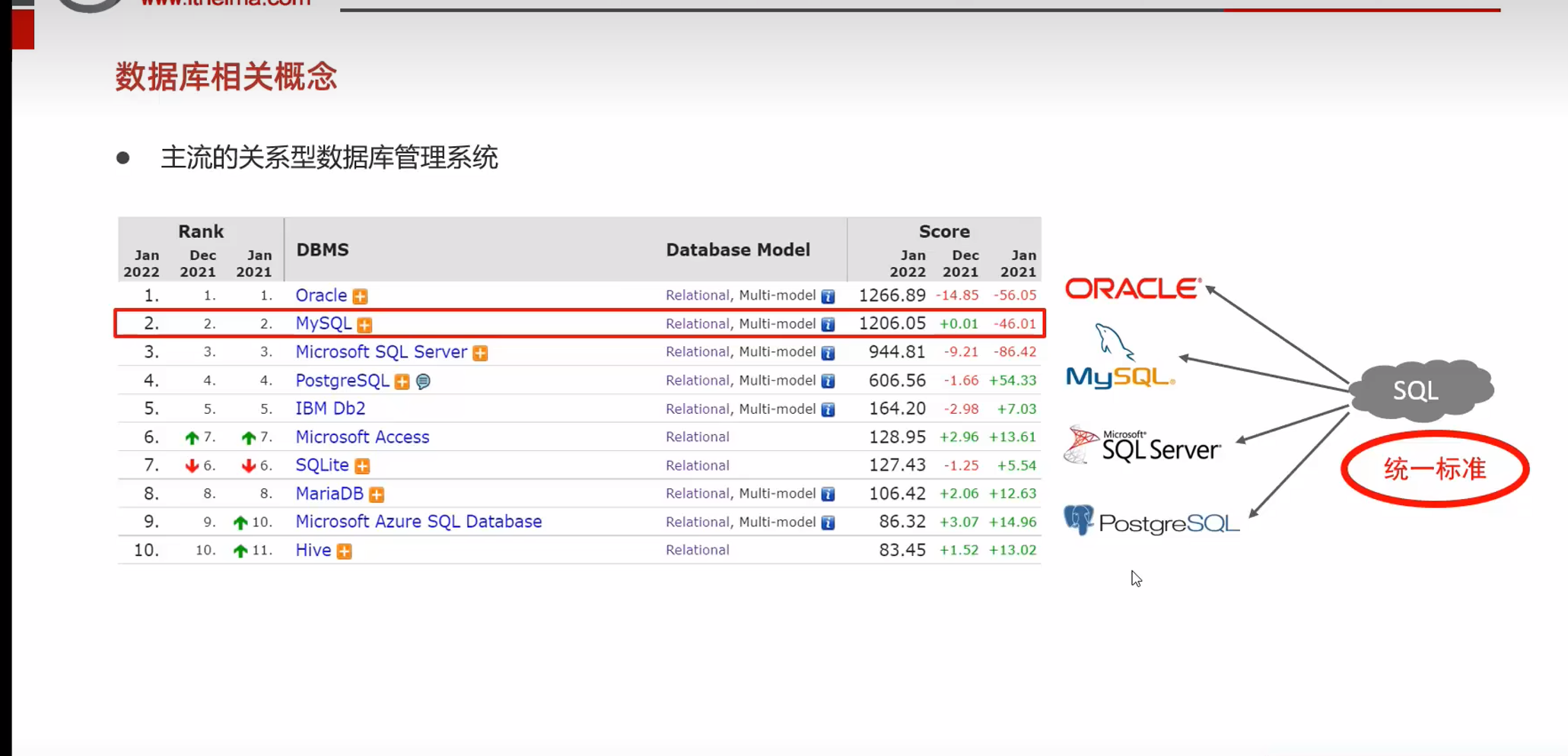Image resolution: width=1568 pixels, height=756 pixels.
Task: Click the MariaDB database link
Action: coord(329,494)
